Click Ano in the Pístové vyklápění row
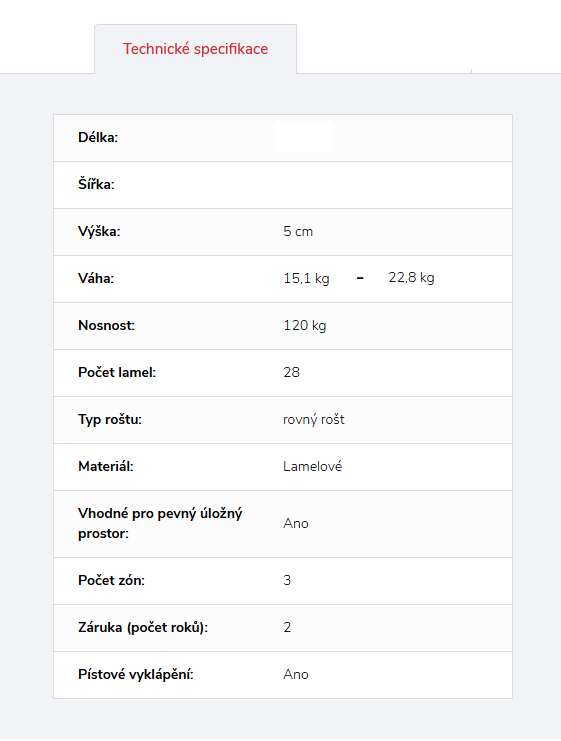 click(296, 674)
